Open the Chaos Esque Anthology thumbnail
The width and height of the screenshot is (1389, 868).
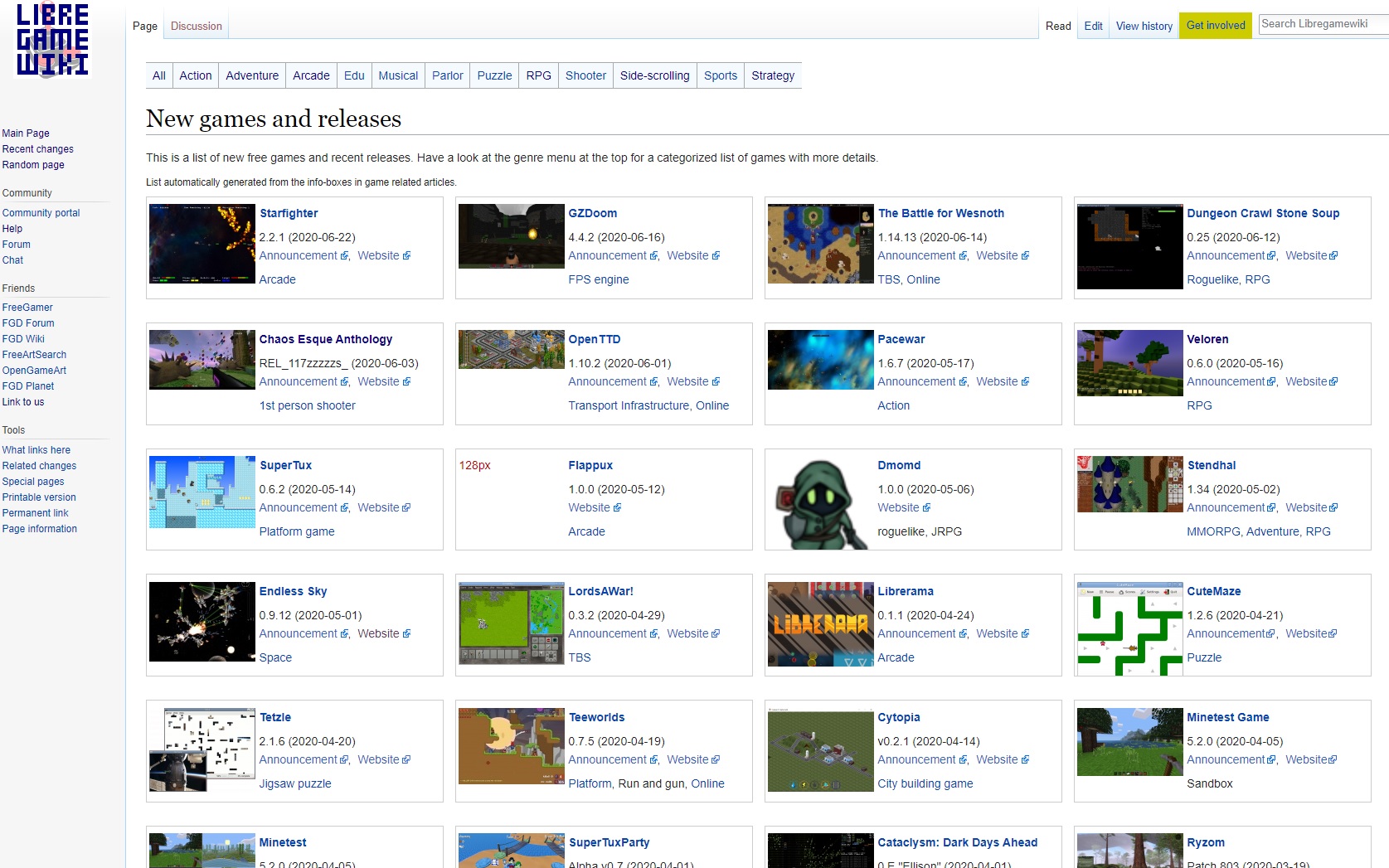click(202, 360)
